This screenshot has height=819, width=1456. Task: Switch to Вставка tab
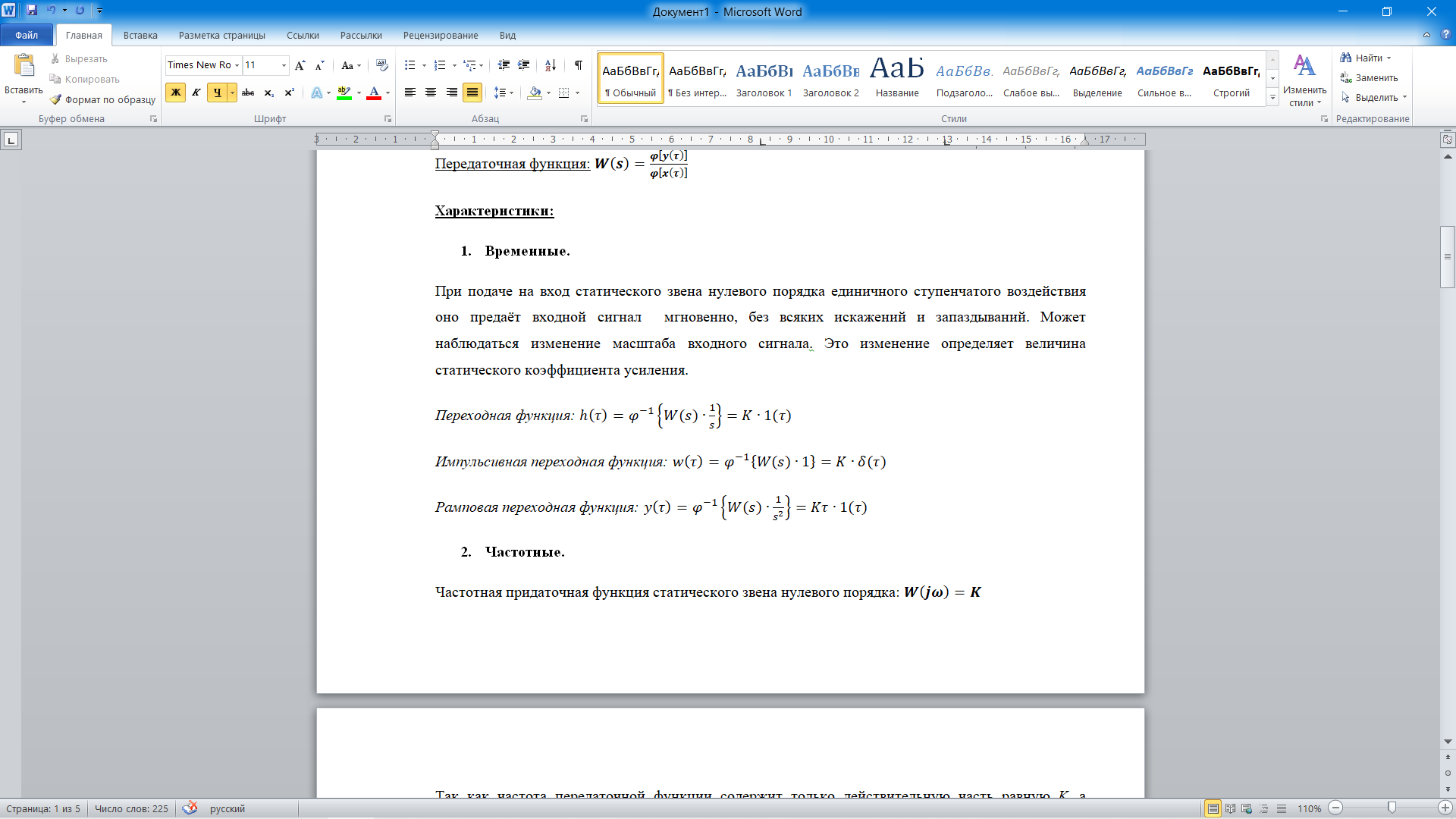140,35
